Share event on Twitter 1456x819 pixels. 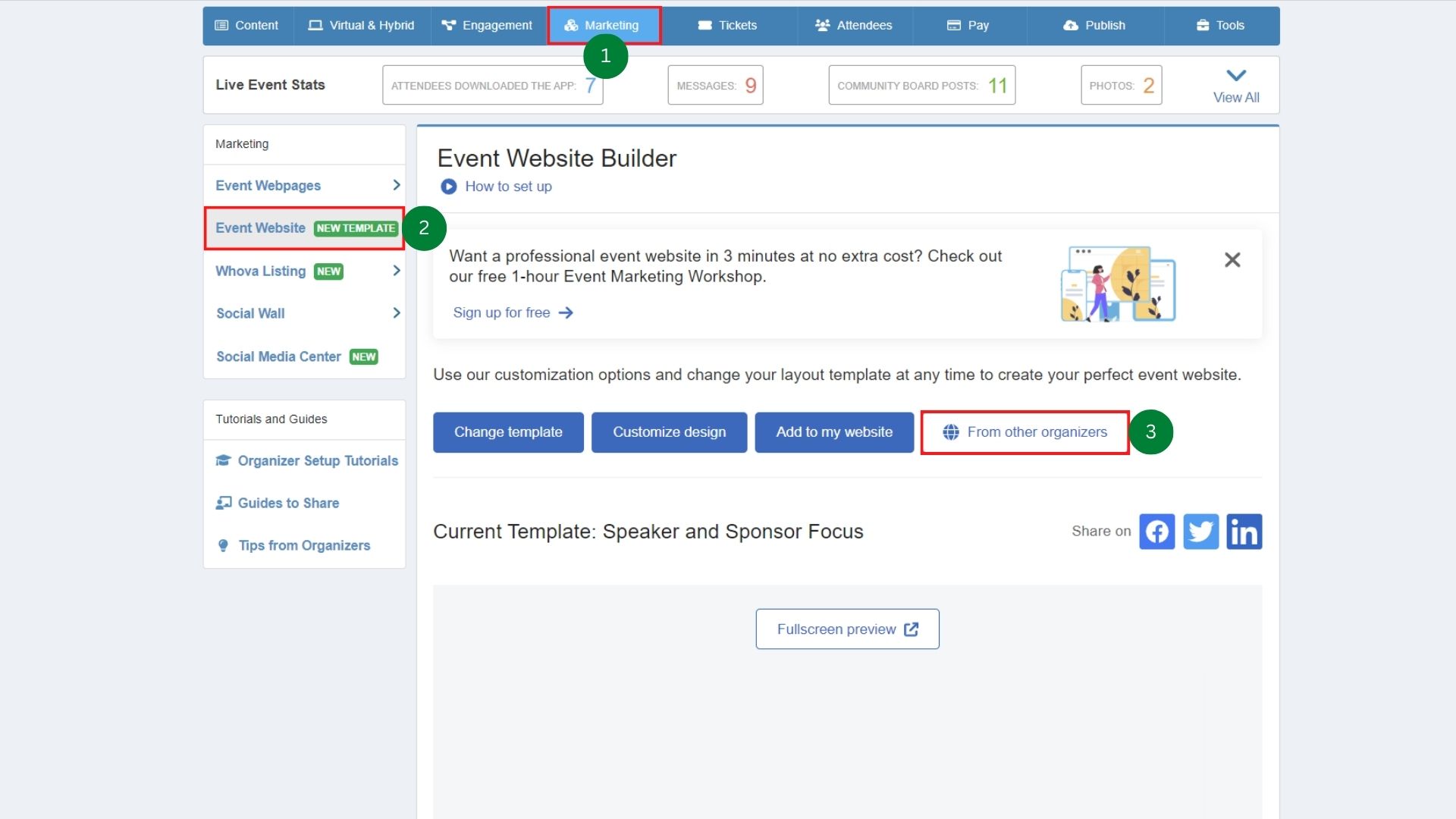click(1200, 532)
